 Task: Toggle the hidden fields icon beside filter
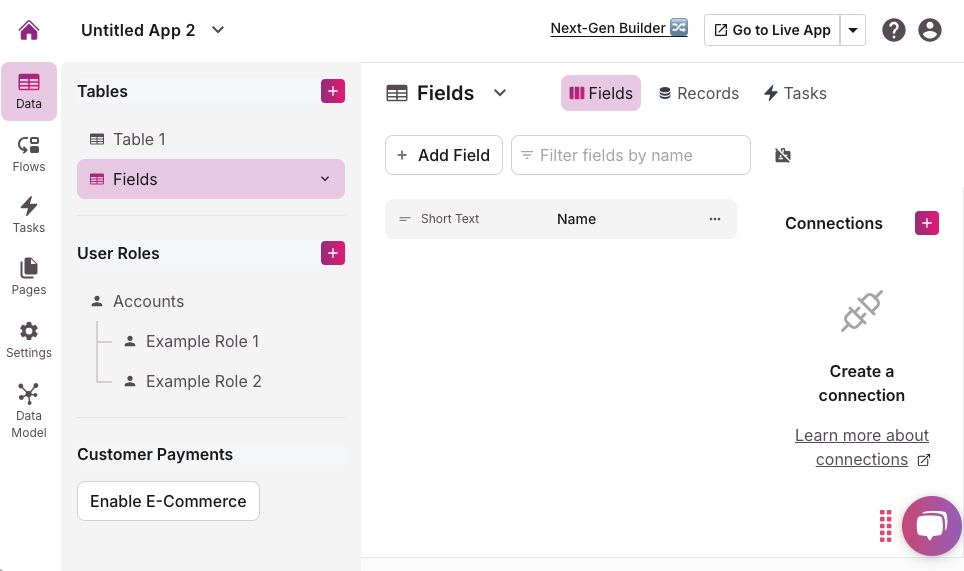coord(783,155)
